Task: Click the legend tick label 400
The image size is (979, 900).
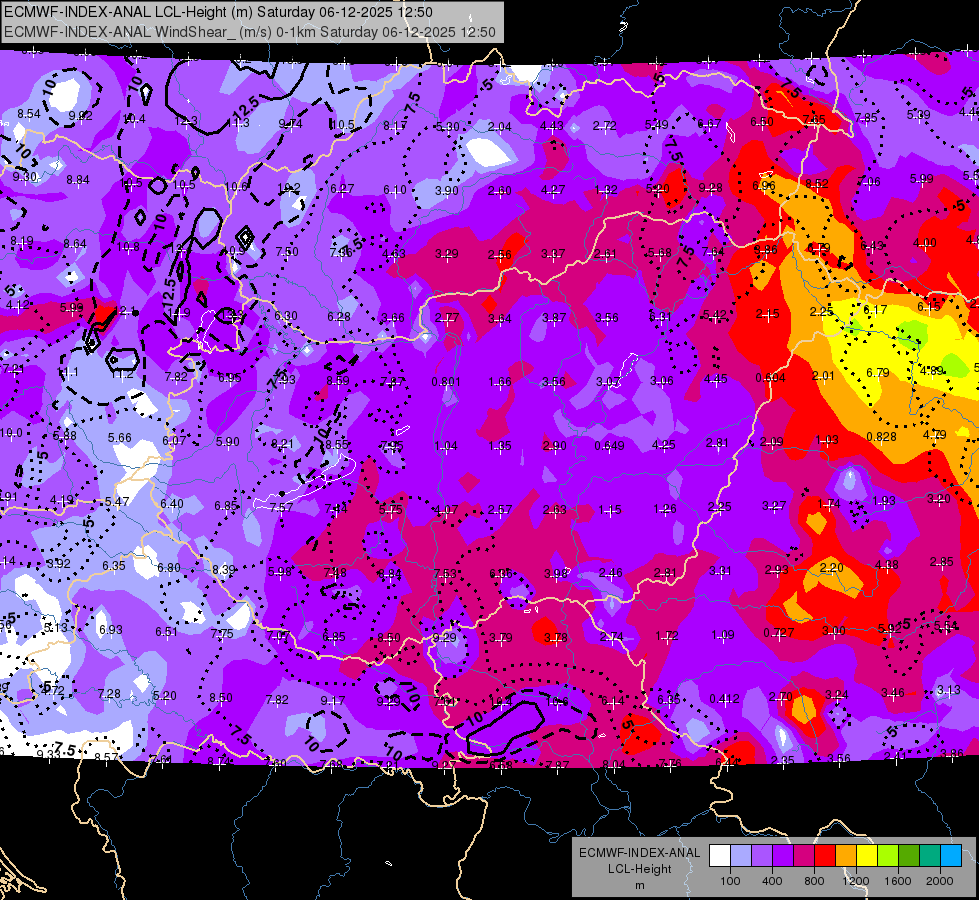Action: coord(772,881)
